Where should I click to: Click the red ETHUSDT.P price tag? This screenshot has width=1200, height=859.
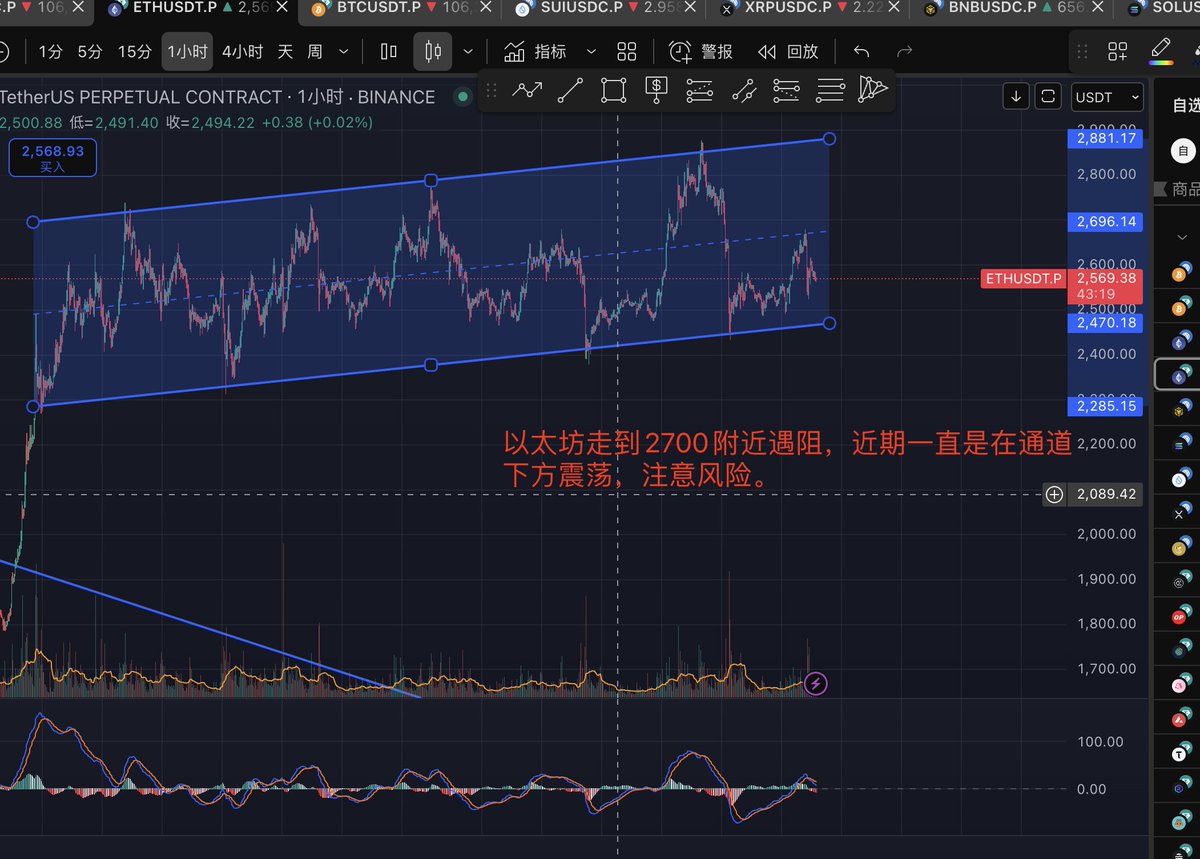[x=1024, y=279]
